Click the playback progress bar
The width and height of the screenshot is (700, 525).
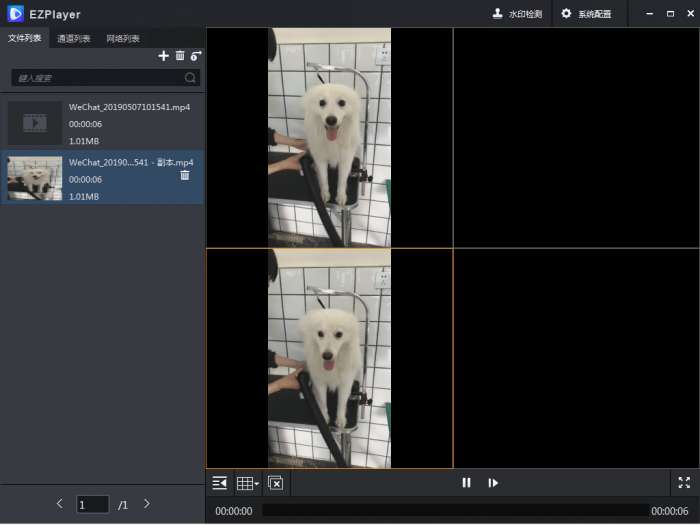pos(450,511)
